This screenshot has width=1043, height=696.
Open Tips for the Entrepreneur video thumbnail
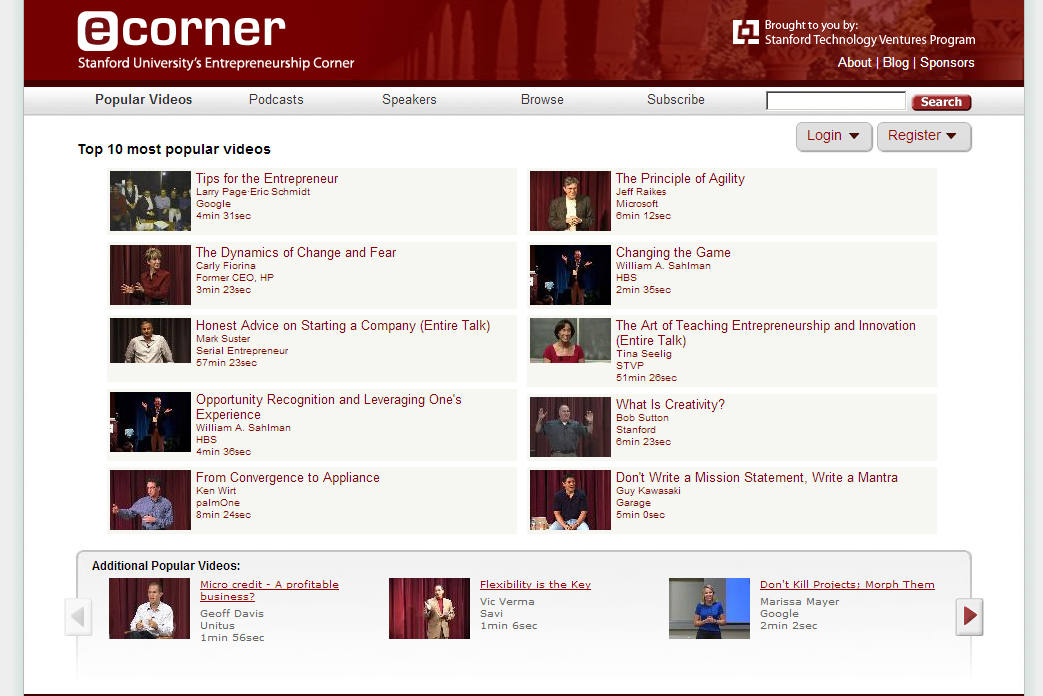click(150, 201)
